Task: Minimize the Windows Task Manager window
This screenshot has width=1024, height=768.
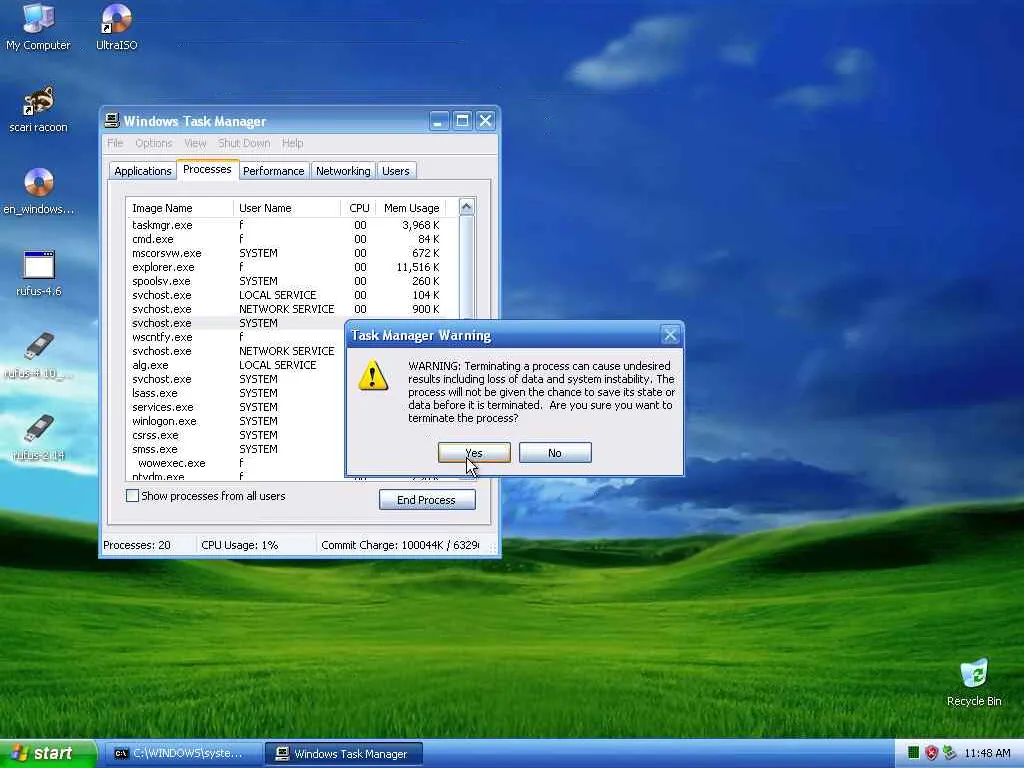Action: point(440,121)
